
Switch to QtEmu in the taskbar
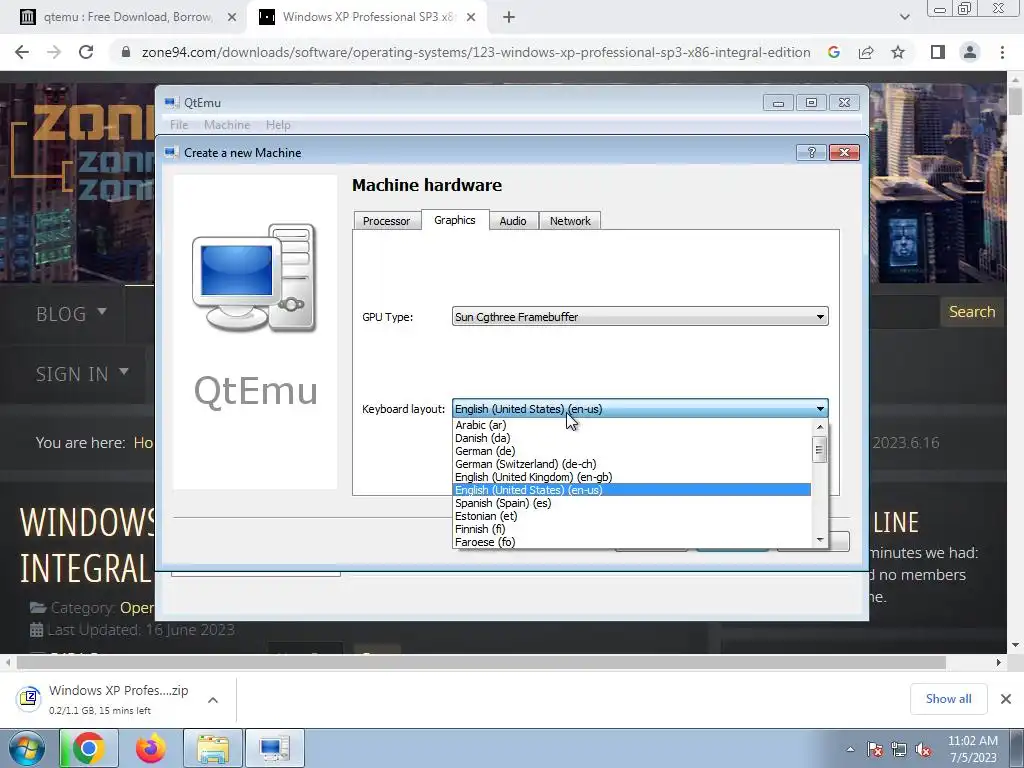click(x=274, y=748)
